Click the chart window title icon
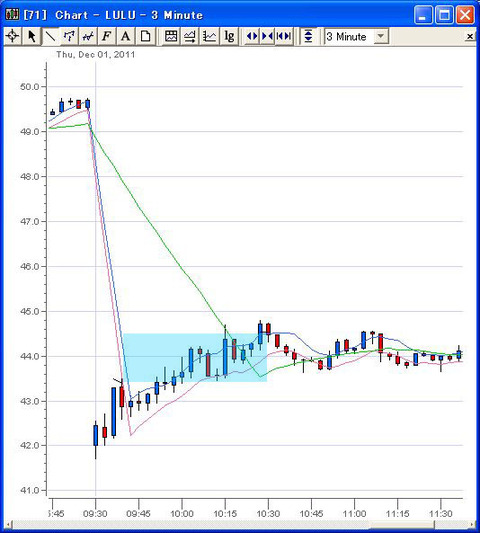This screenshot has width=480, height=533. [12, 15]
